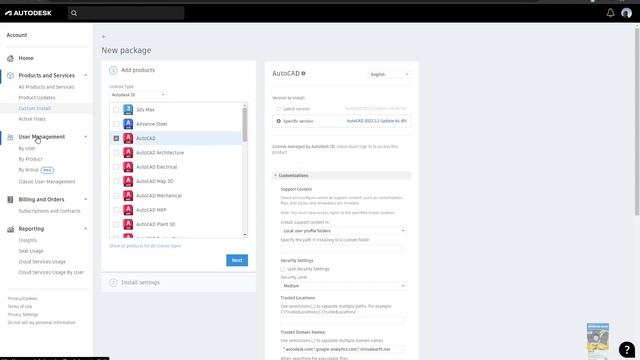The height and width of the screenshot is (360, 640).
Task: Click the AutoCAD Electrical product icon
Action: pyautogui.click(x=128, y=167)
